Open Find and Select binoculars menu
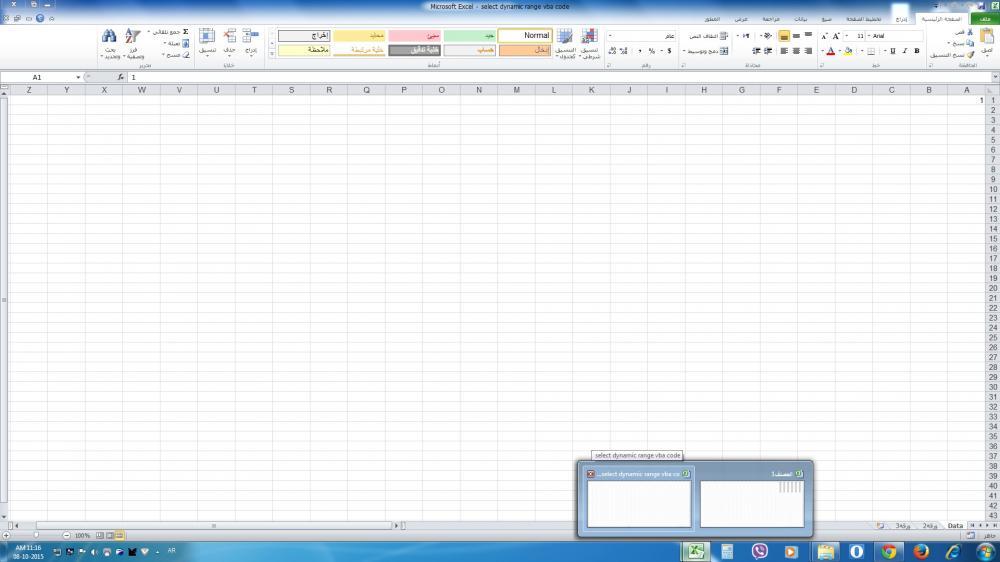 pos(110,43)
